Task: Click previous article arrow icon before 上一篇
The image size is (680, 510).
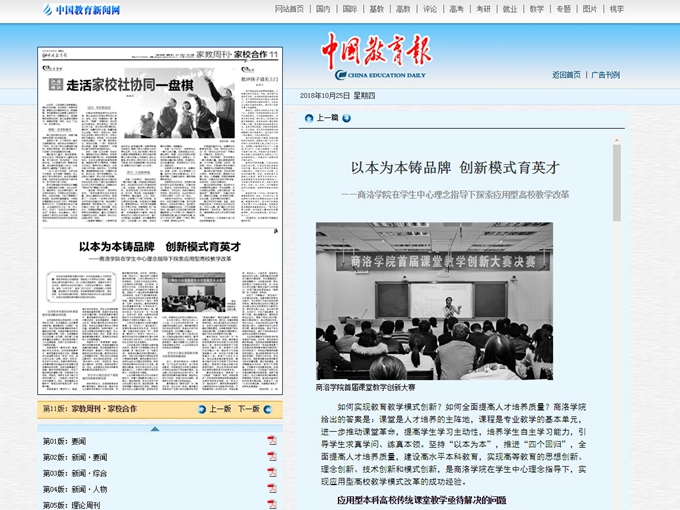Action: (x=308, y=118)
